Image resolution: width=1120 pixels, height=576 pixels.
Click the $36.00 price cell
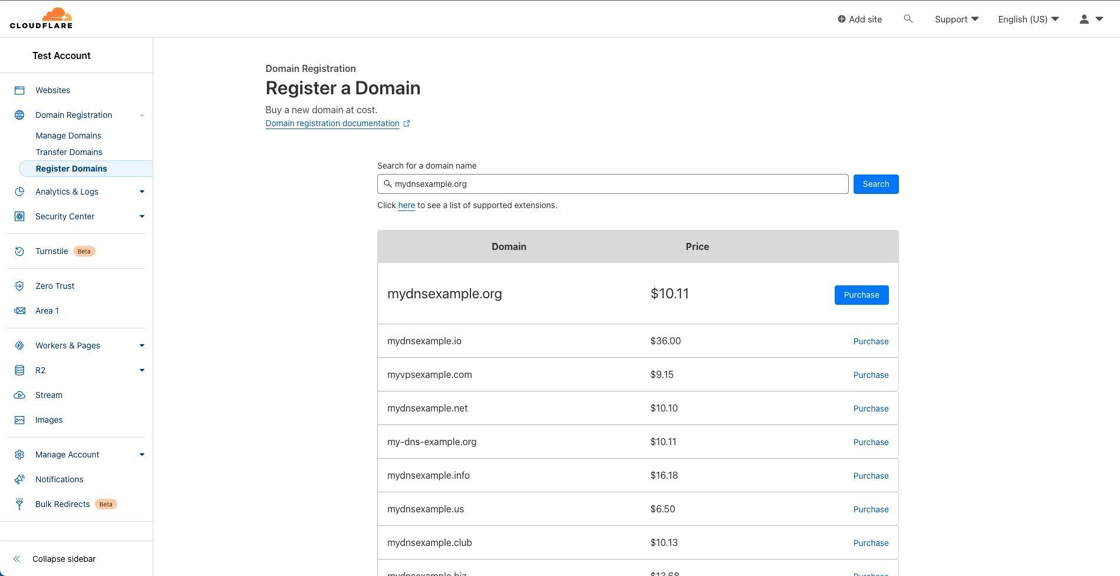[x=666, y=342]
